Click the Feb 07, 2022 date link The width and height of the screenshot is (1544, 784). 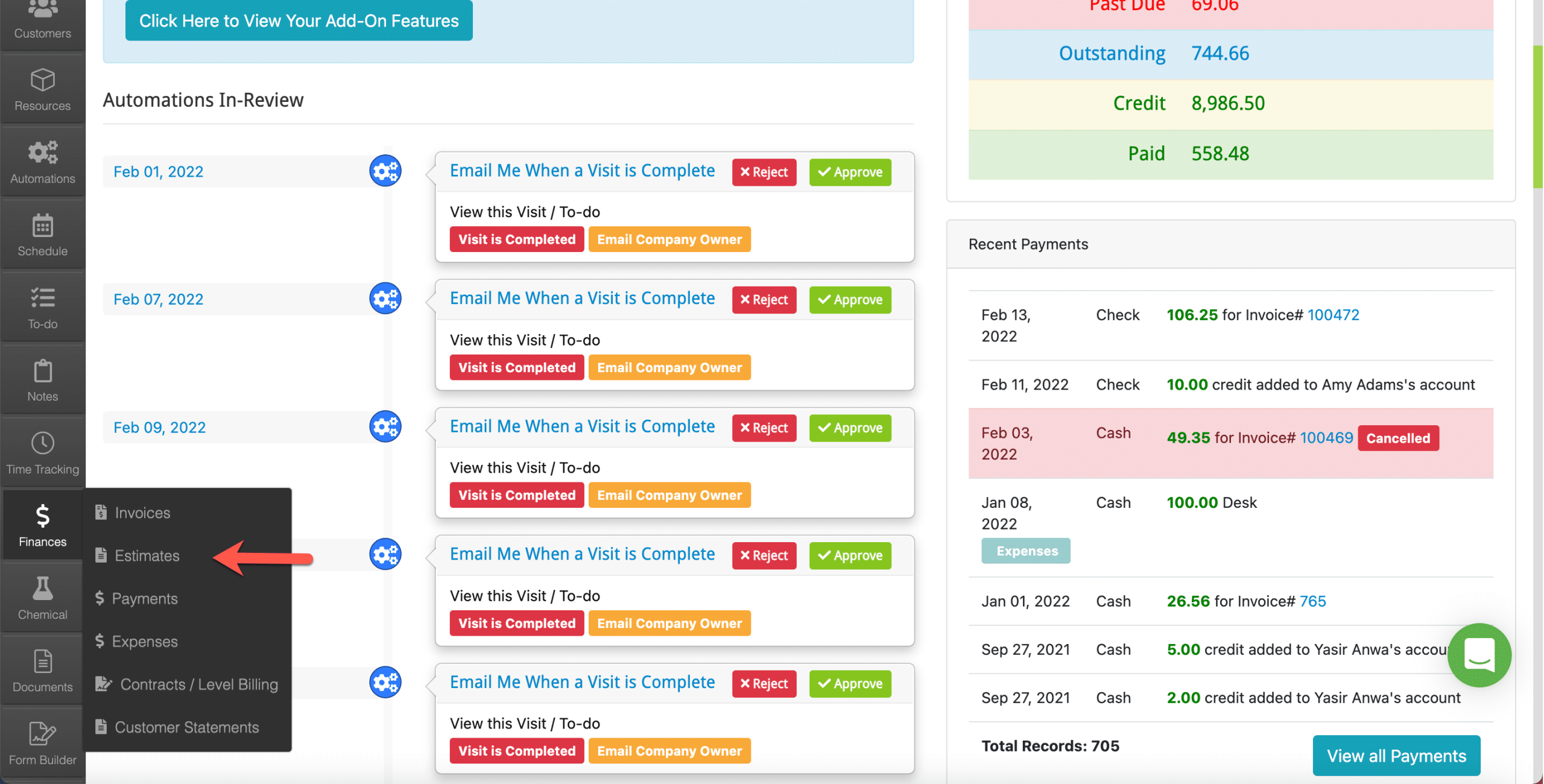point(159,300)
